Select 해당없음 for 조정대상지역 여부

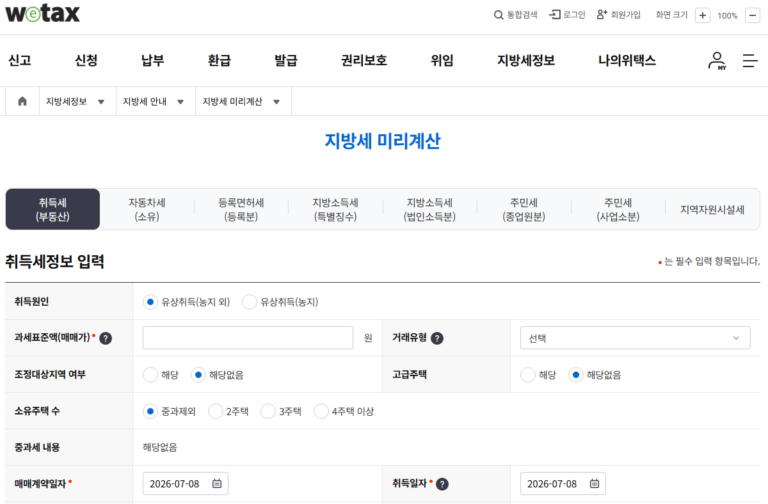pyautogui.click(x=198, y=375)
